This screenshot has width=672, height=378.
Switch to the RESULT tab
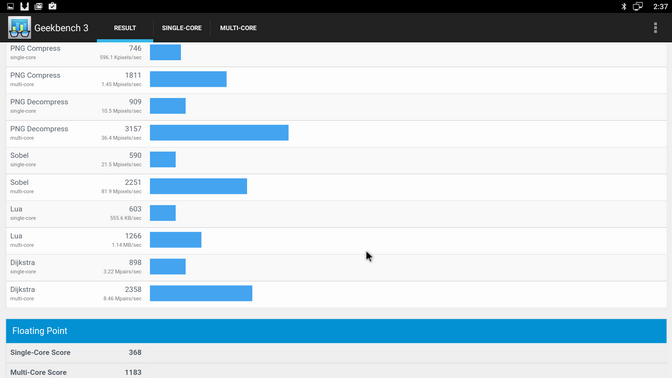pos(125,28)
